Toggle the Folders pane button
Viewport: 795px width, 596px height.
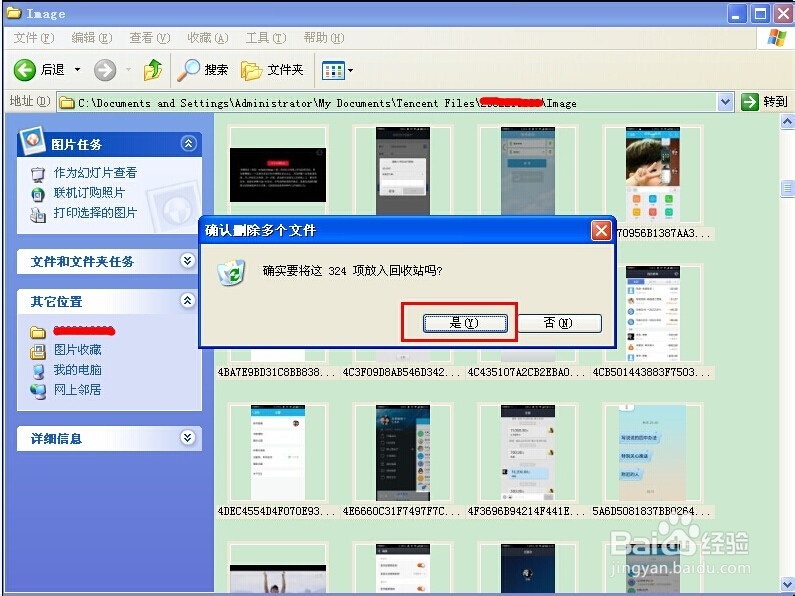pos(272,70)
